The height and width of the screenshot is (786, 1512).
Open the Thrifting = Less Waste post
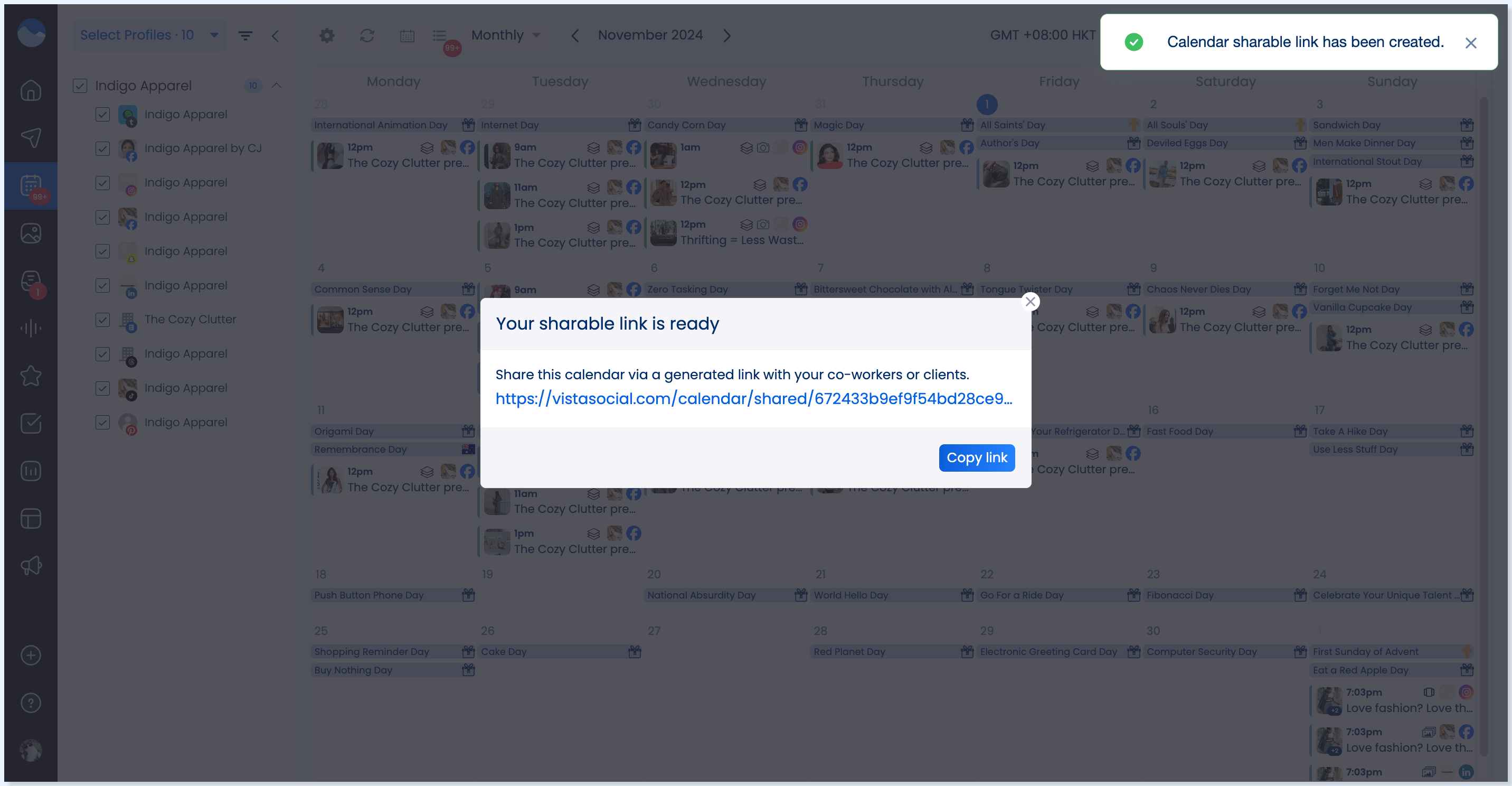pyautogui.click(x=727, y=233)
